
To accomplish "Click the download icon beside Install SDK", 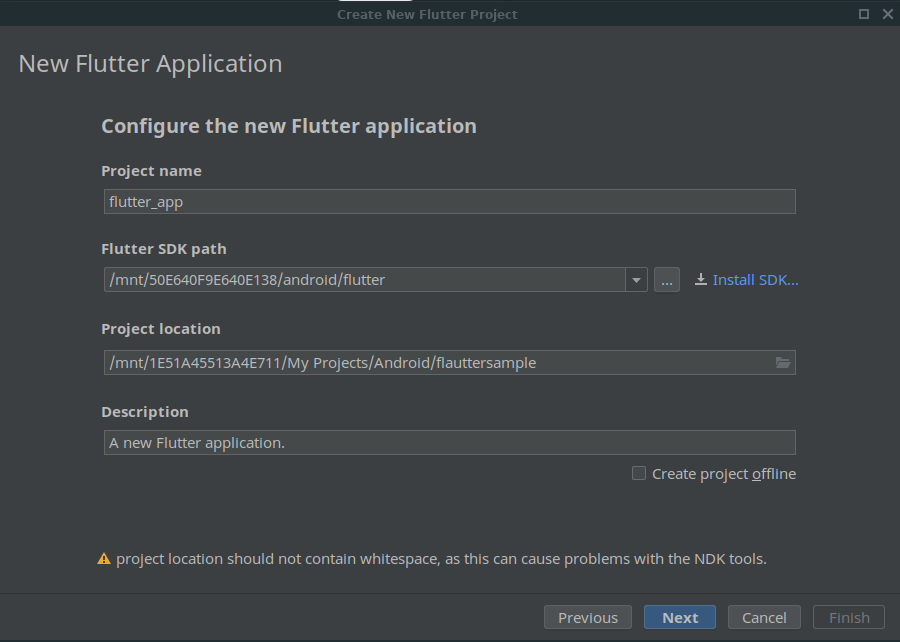I will coord(701,280).
